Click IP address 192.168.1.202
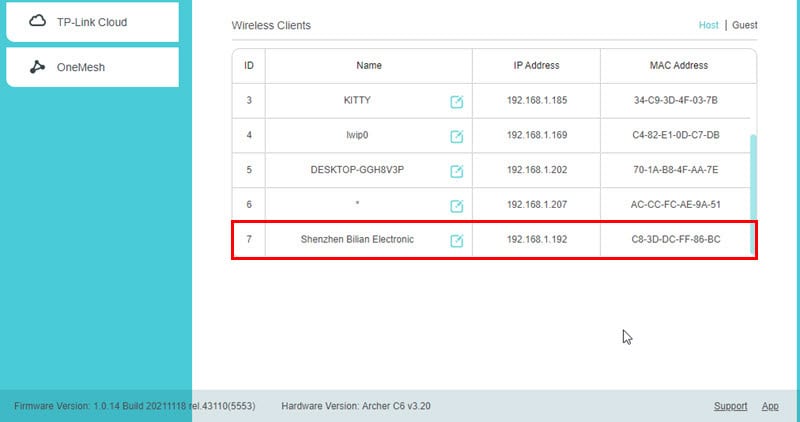Image resolution: width=800 pixels, height=422 pixels. (x=537, y=169)
